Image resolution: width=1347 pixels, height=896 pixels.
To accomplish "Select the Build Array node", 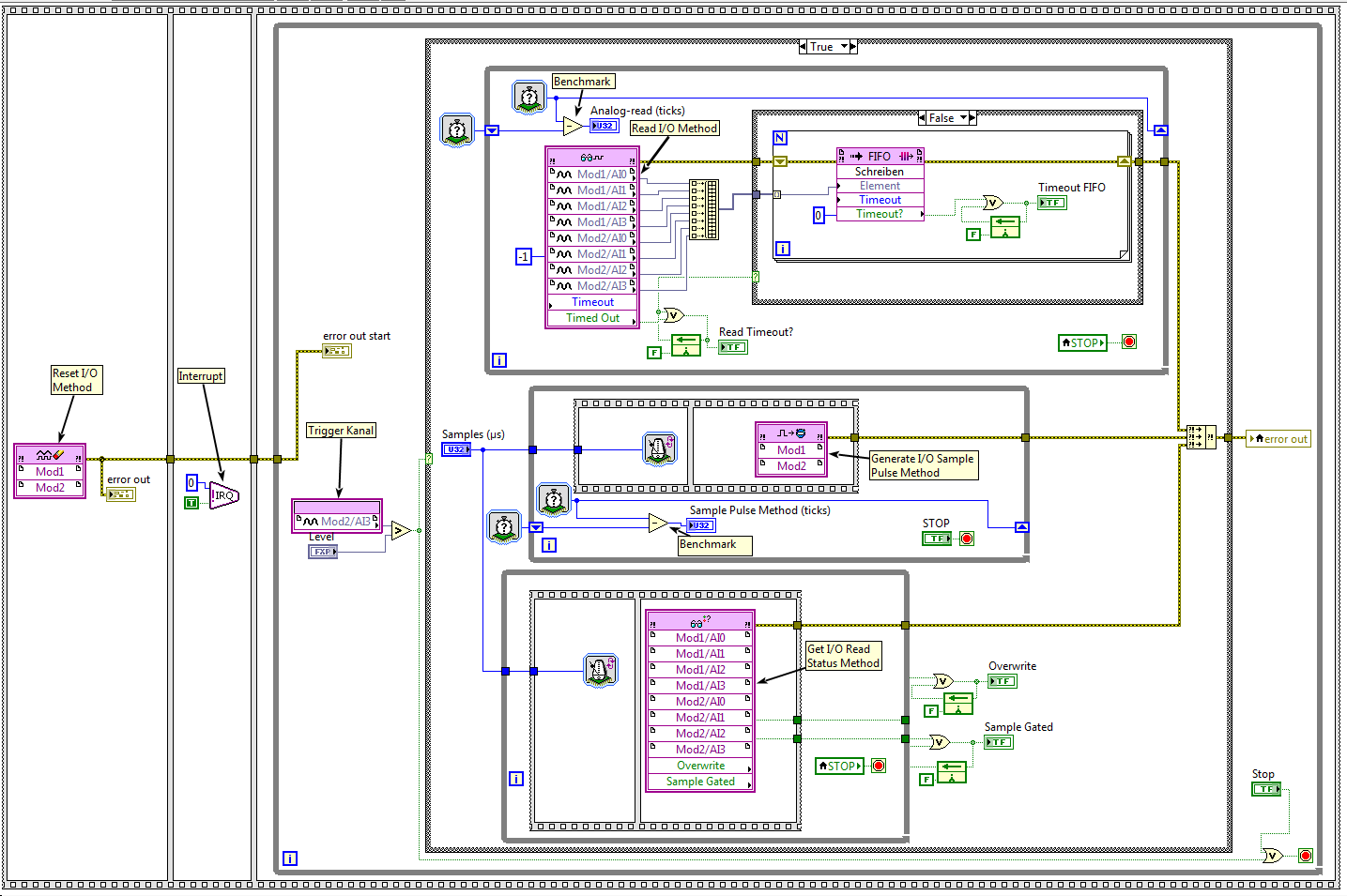I will [x=703, y=209].
